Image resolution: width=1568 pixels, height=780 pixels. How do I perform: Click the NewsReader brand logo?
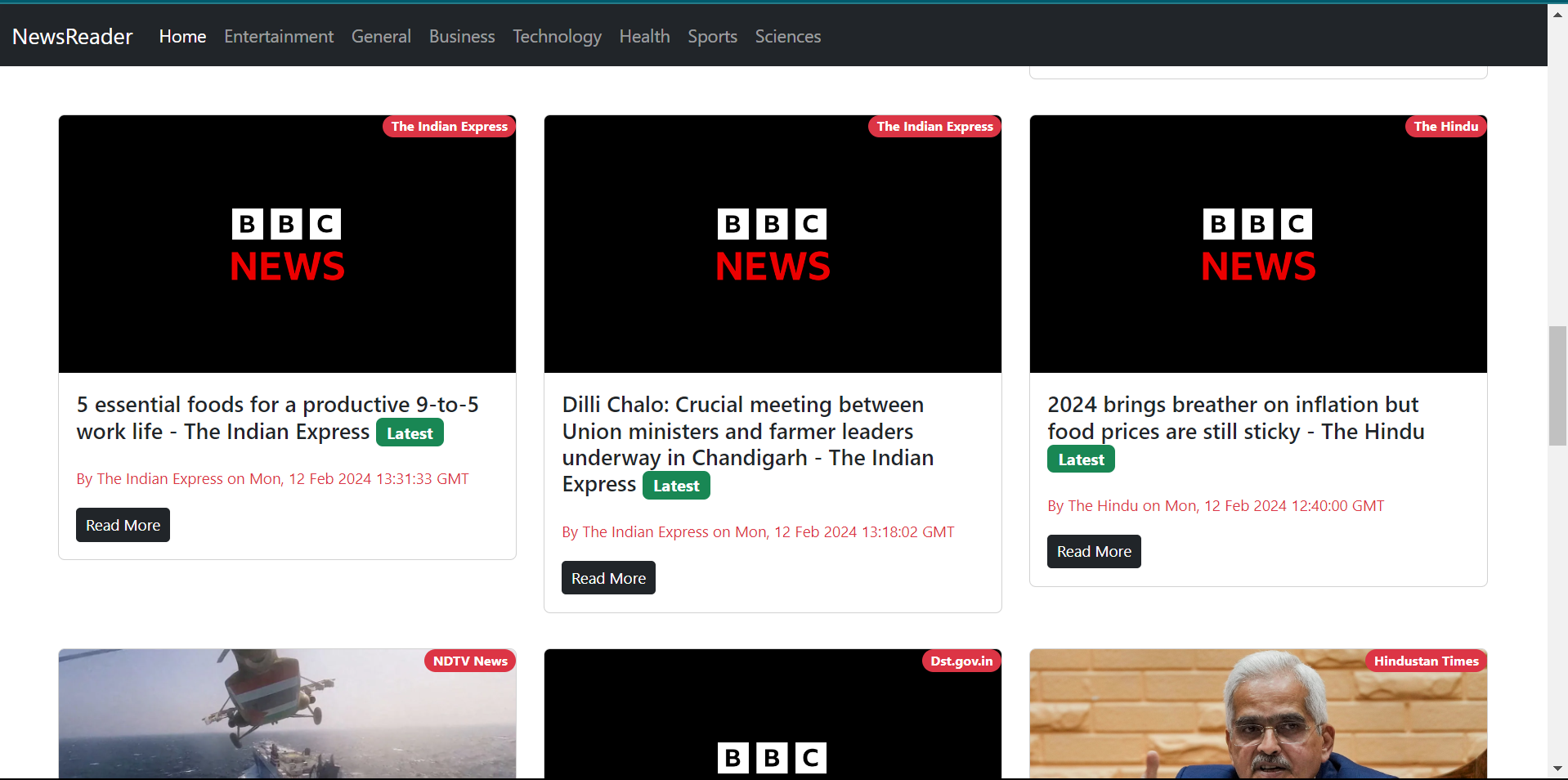point(71,36)
